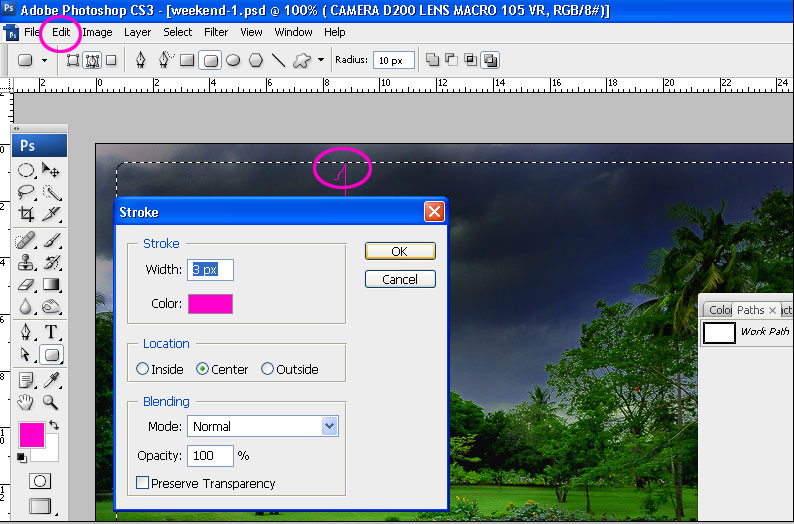This screenshot has width=794, height=524.
Task: Open the Filter menu
Action: pyautogui.click(x=216, y=32)
